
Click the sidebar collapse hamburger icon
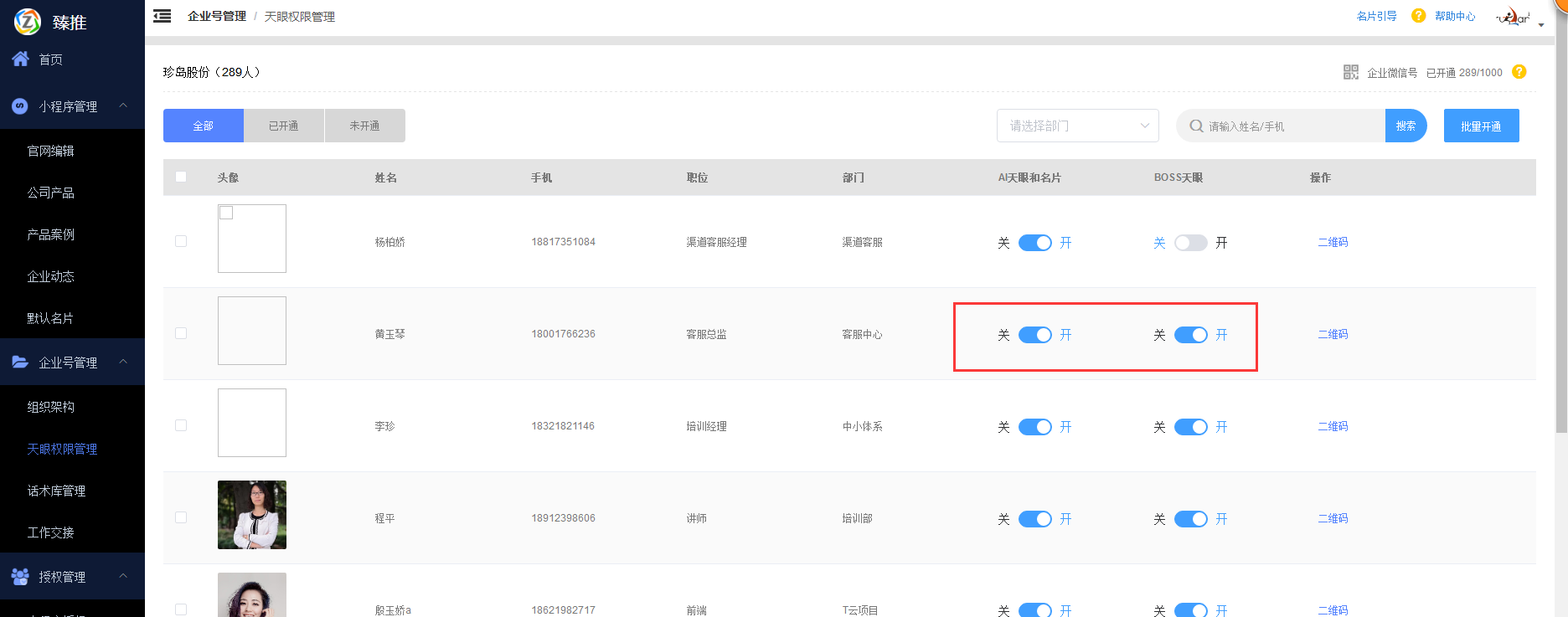[x=162, y=16]
